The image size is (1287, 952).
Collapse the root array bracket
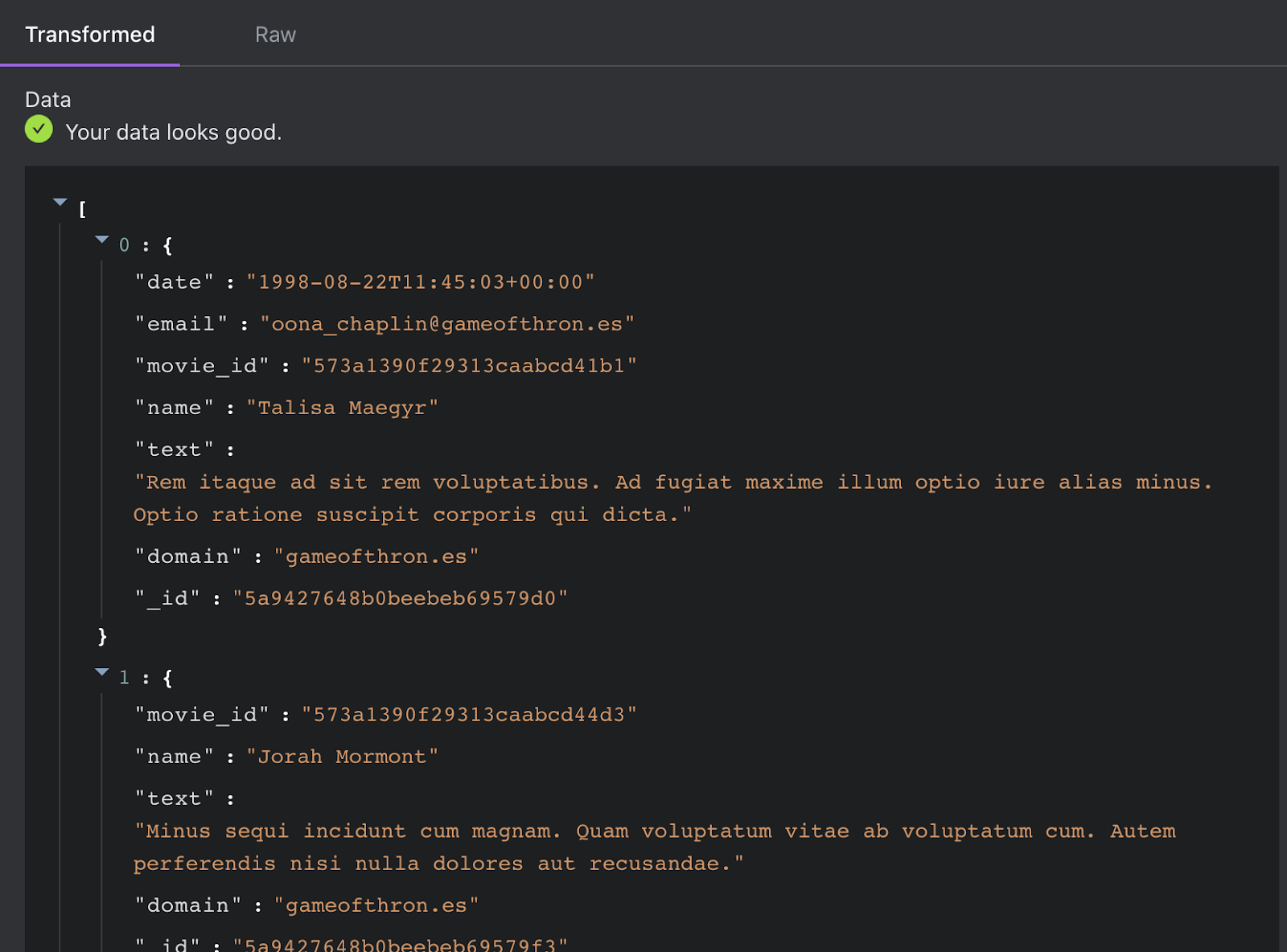pos(60,203)
